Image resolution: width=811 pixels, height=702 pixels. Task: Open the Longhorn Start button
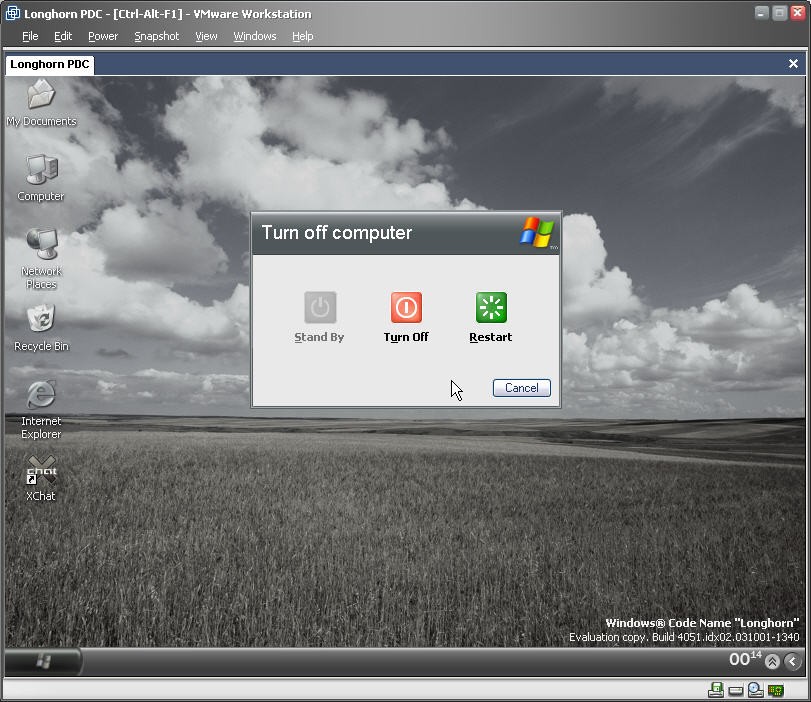(x=44, y=661)
